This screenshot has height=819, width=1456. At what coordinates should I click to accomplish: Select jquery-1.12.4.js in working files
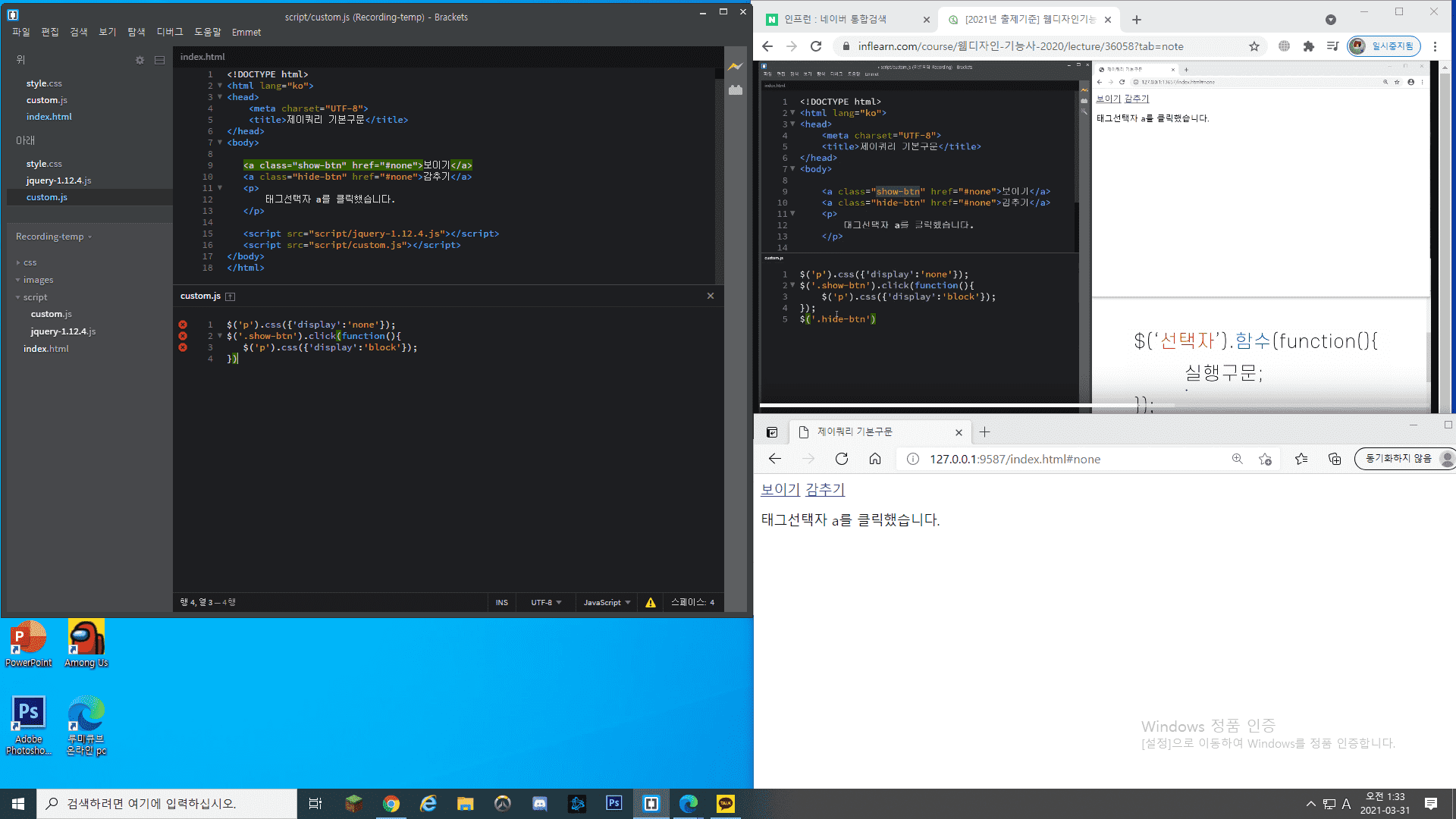click(x=58, y=180)
